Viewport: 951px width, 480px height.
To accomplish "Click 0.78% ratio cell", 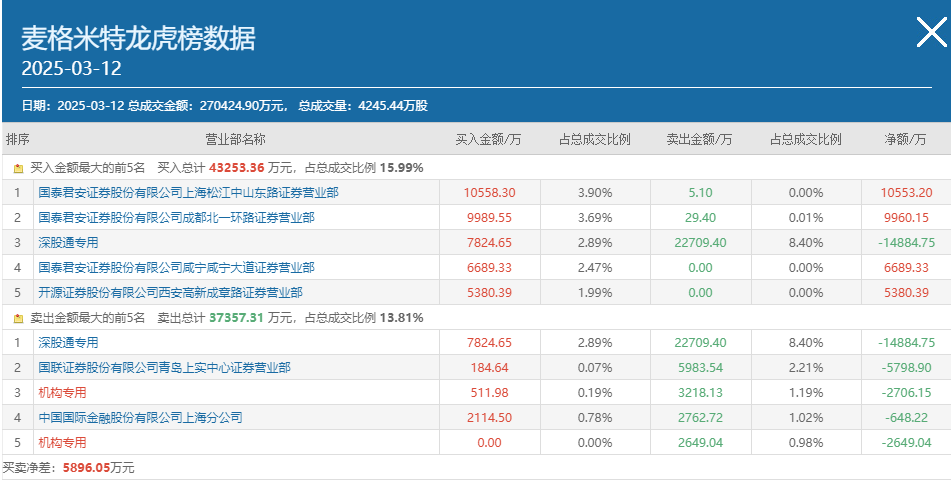I will pyautogui.click(x=595, y=417).
